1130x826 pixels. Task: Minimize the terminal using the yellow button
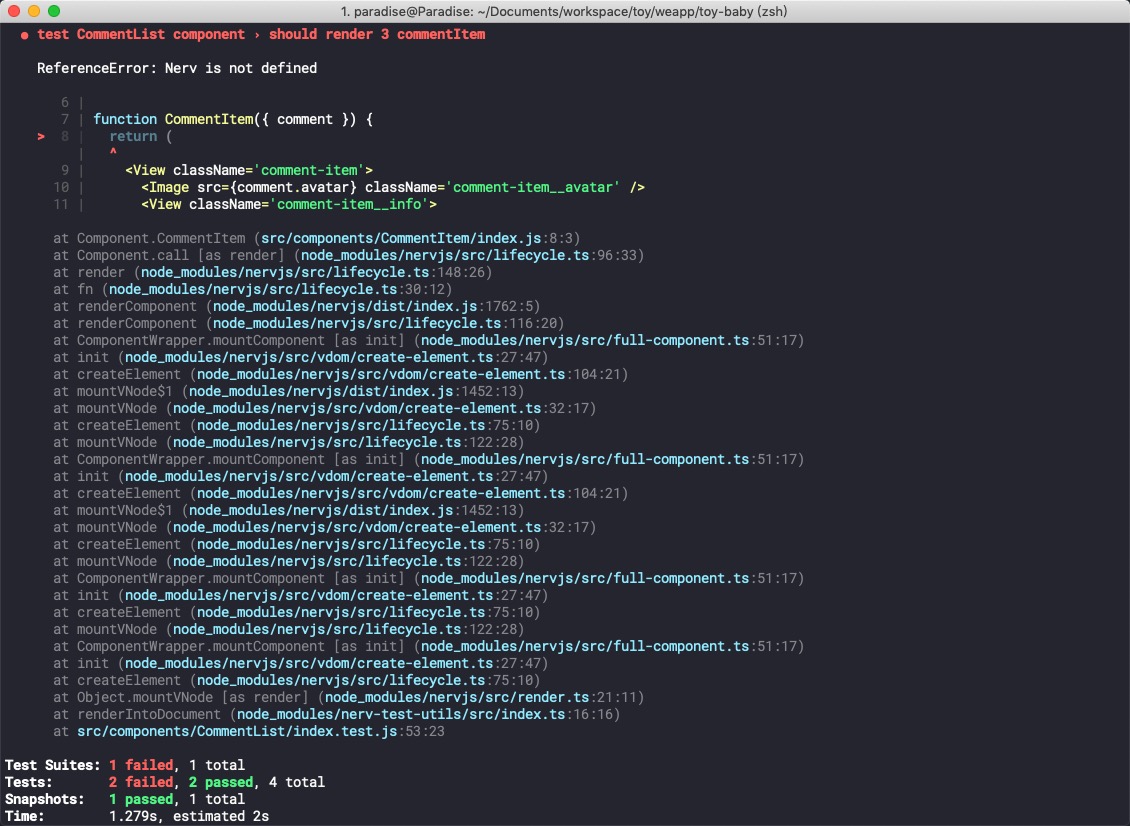tap(34, 11)
